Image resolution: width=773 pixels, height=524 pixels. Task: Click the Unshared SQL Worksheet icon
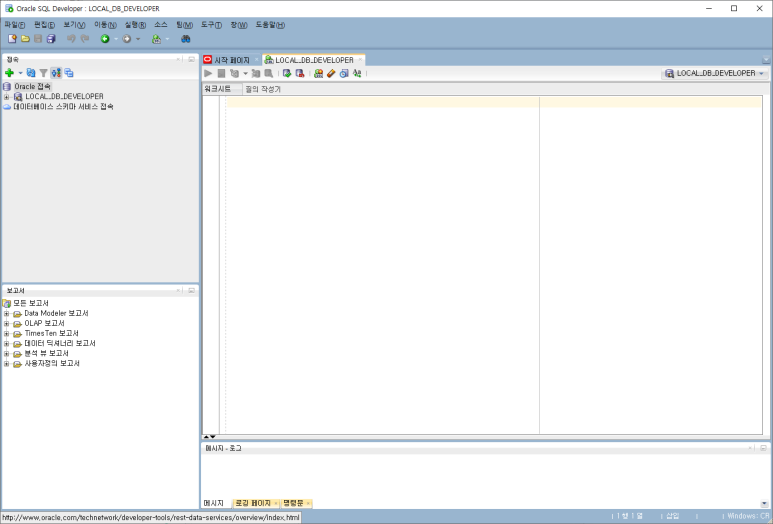[x=318, y=73]
